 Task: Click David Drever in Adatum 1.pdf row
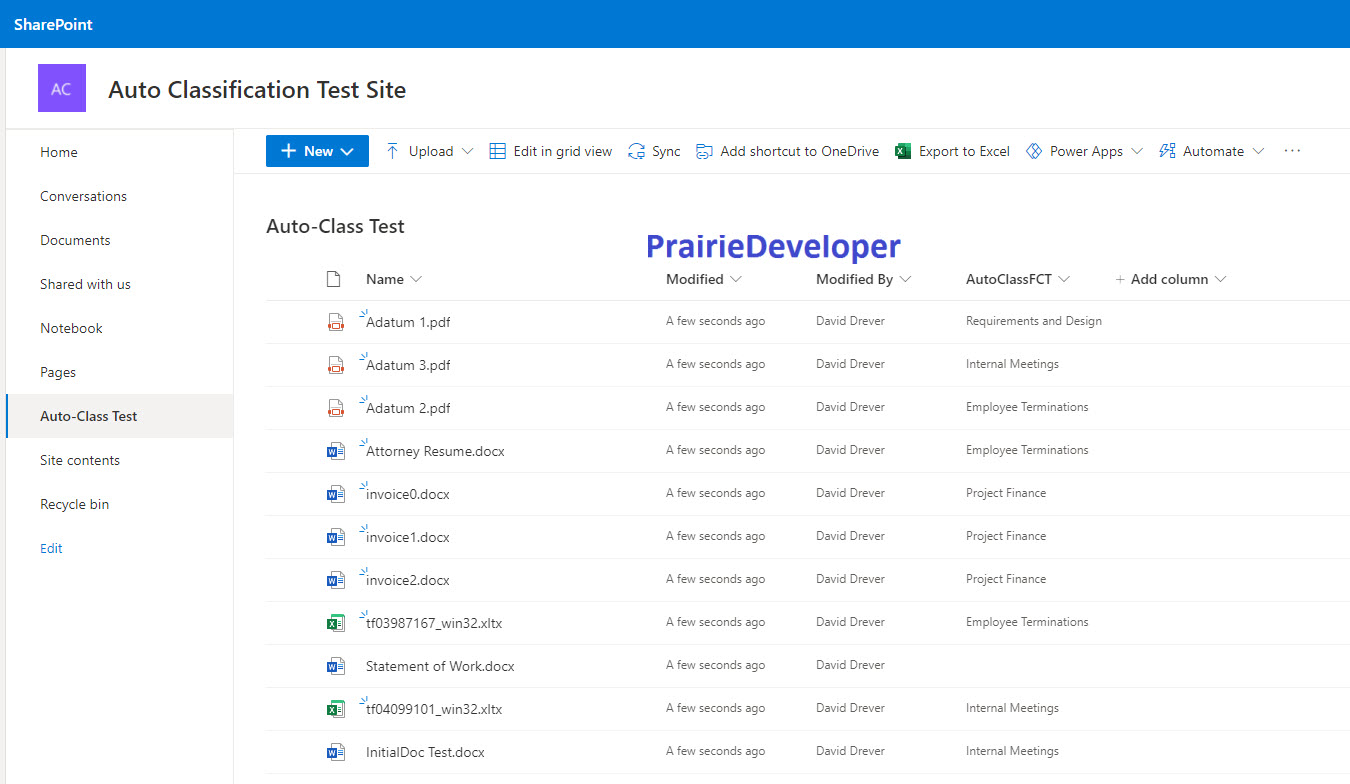coord(850,321)
